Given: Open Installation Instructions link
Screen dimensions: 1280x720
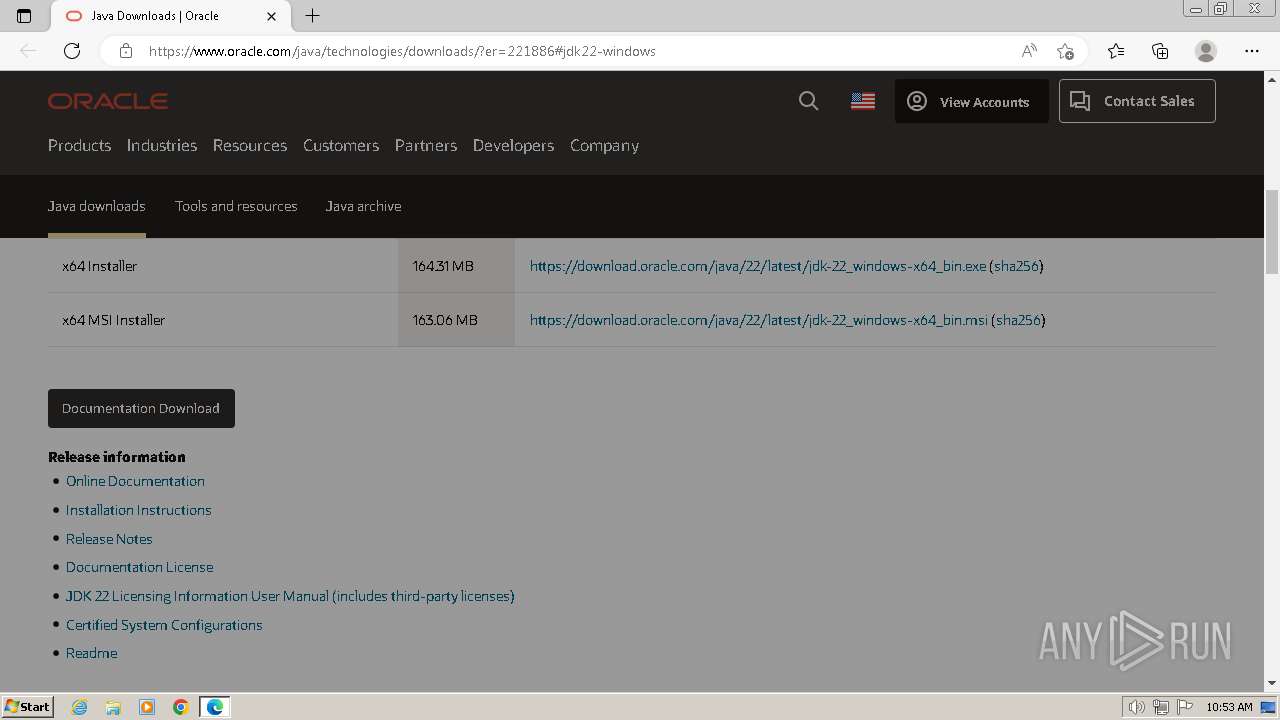Looking at the screenshot, I should click(x=139, y=510).
